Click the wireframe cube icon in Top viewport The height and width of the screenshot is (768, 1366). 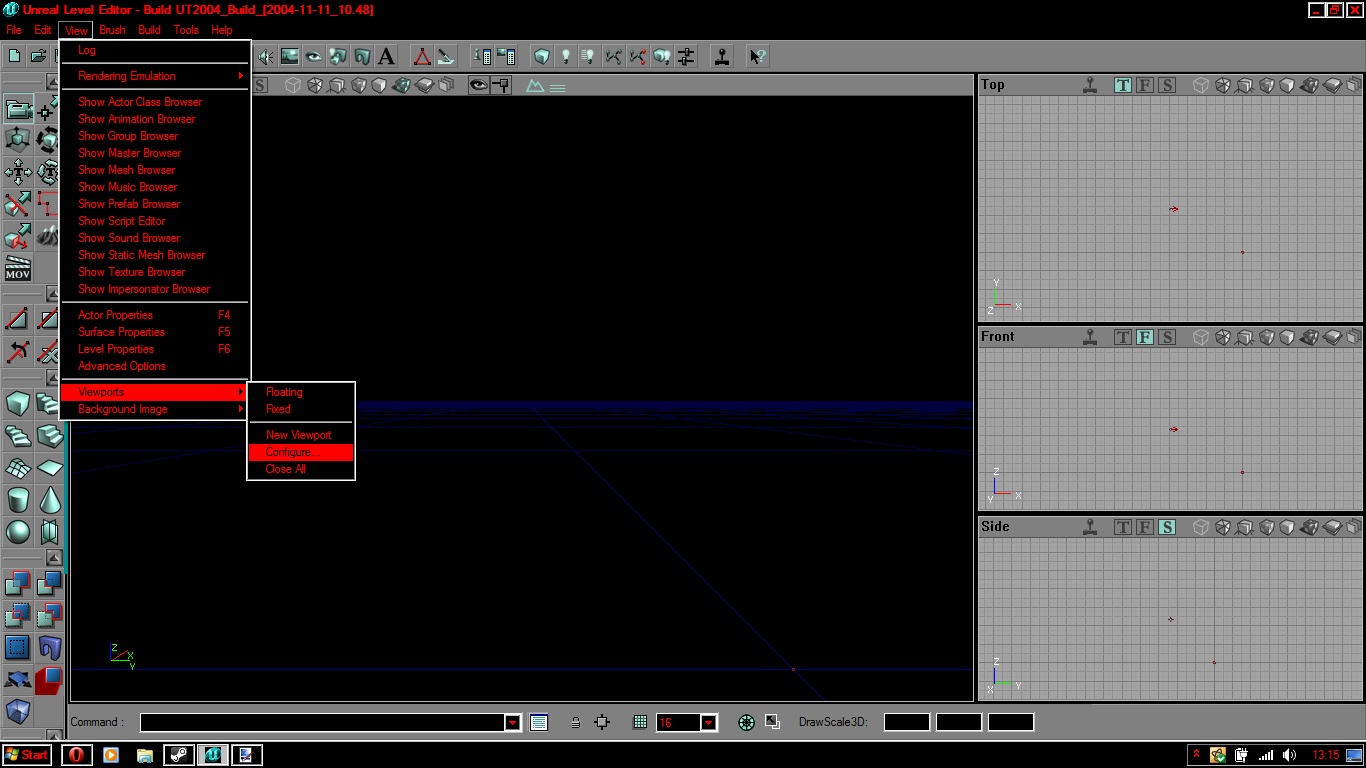[1201, 86]
